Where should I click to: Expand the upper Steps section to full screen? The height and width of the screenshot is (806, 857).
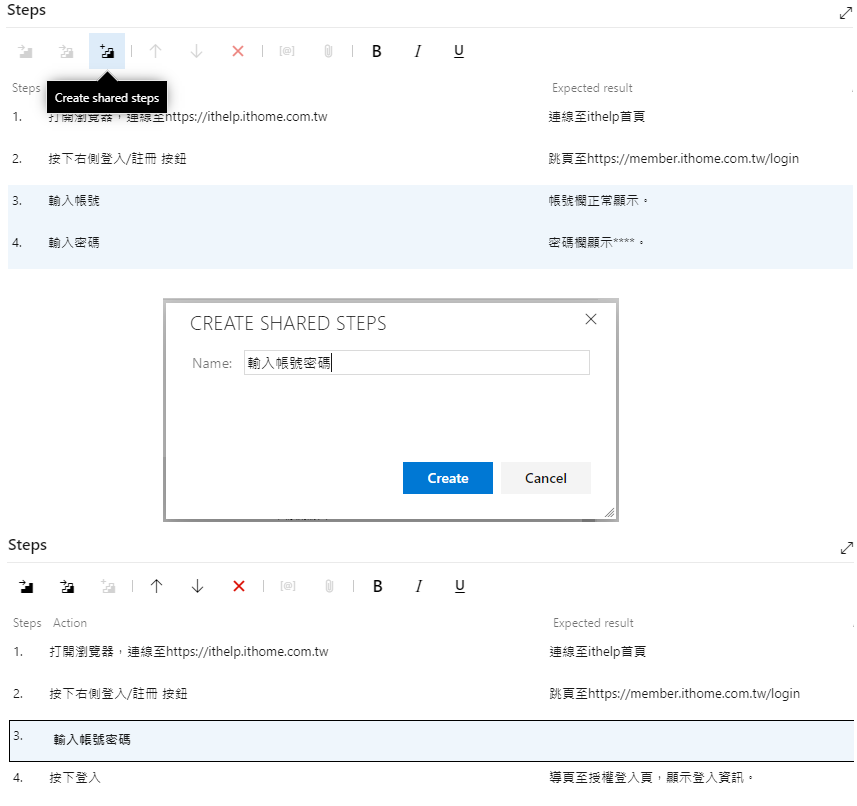(846, 13)
